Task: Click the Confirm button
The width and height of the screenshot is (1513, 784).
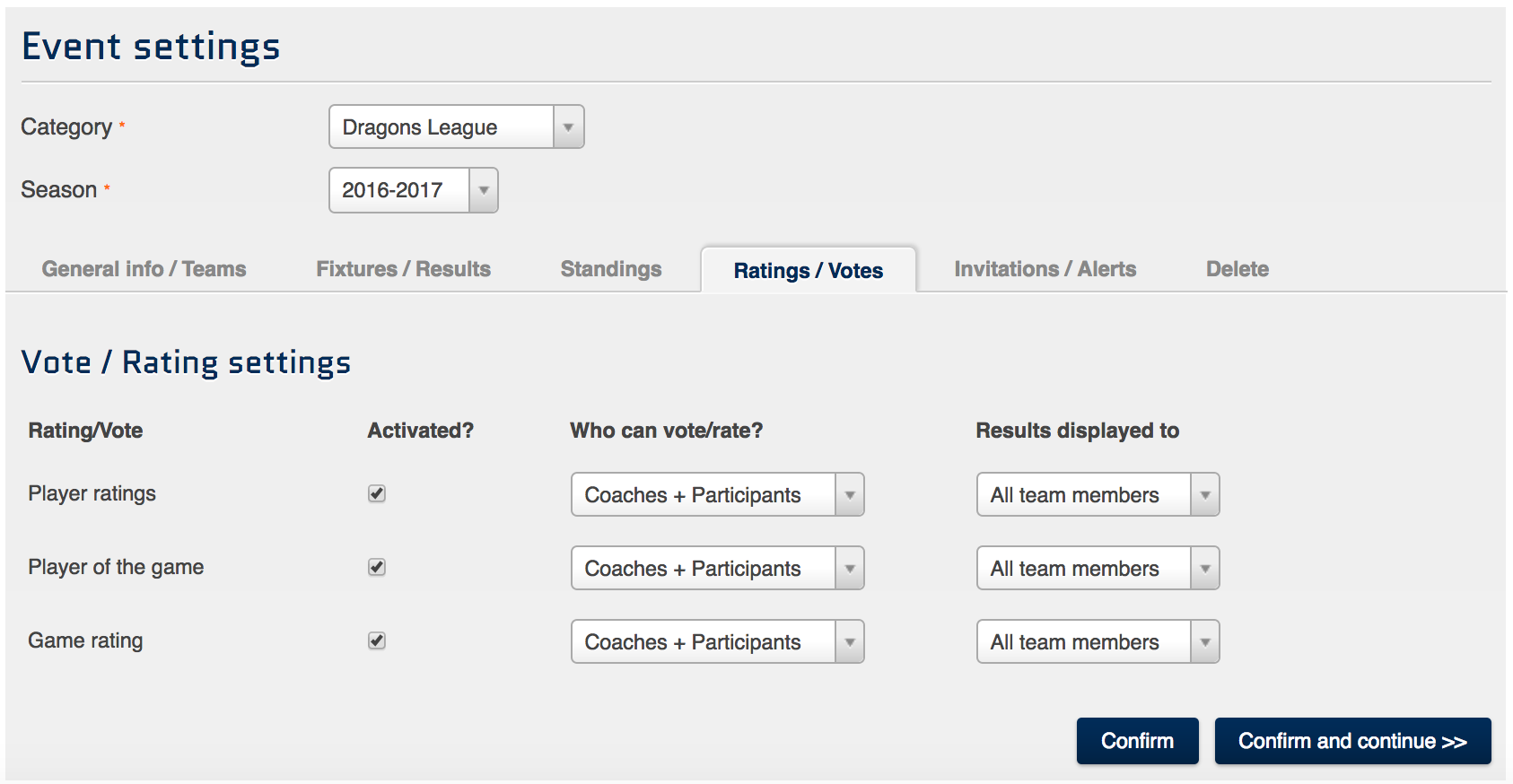Action: coord(1137,741)
